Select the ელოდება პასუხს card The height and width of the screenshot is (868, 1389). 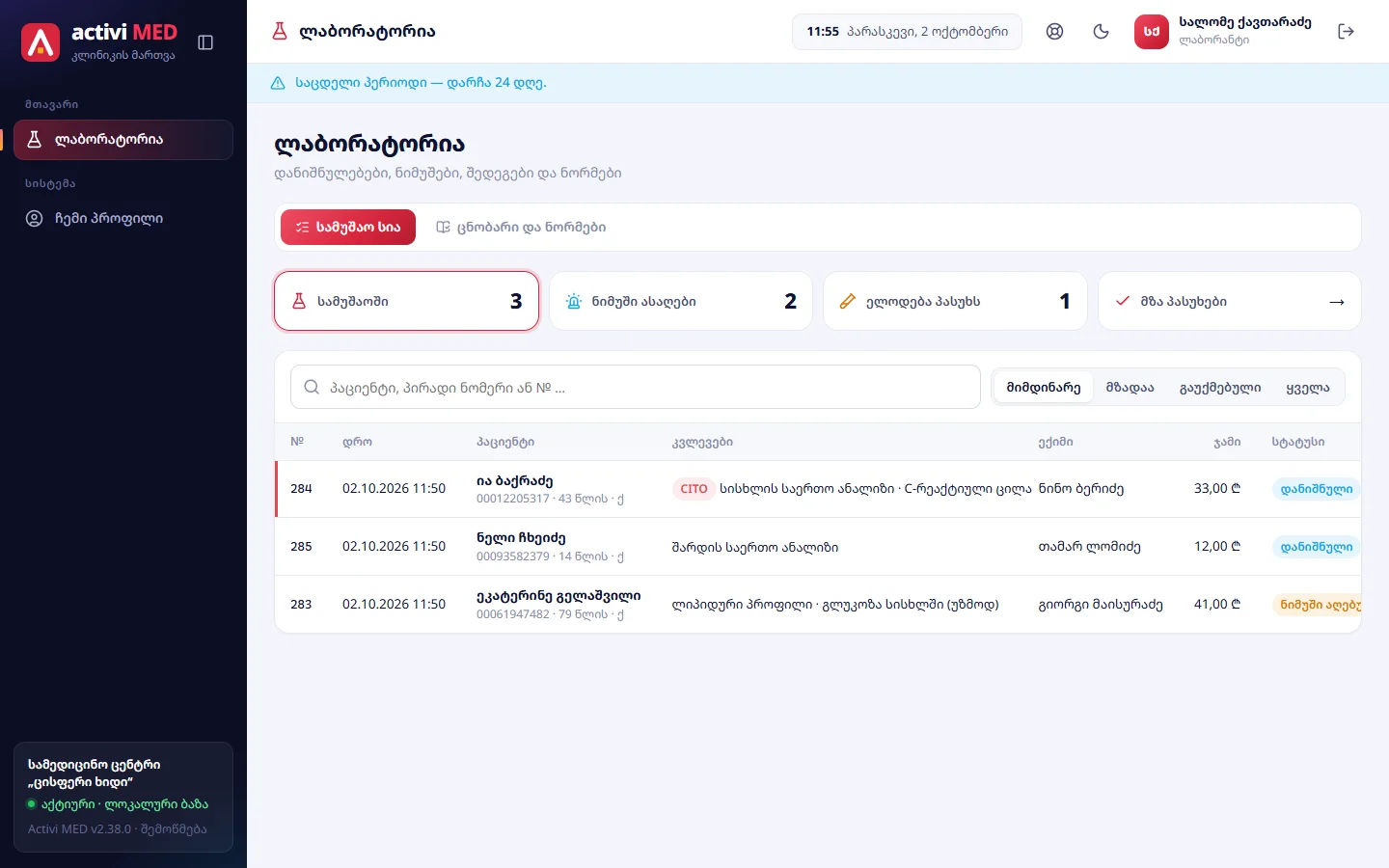click(x=956, y=301)
